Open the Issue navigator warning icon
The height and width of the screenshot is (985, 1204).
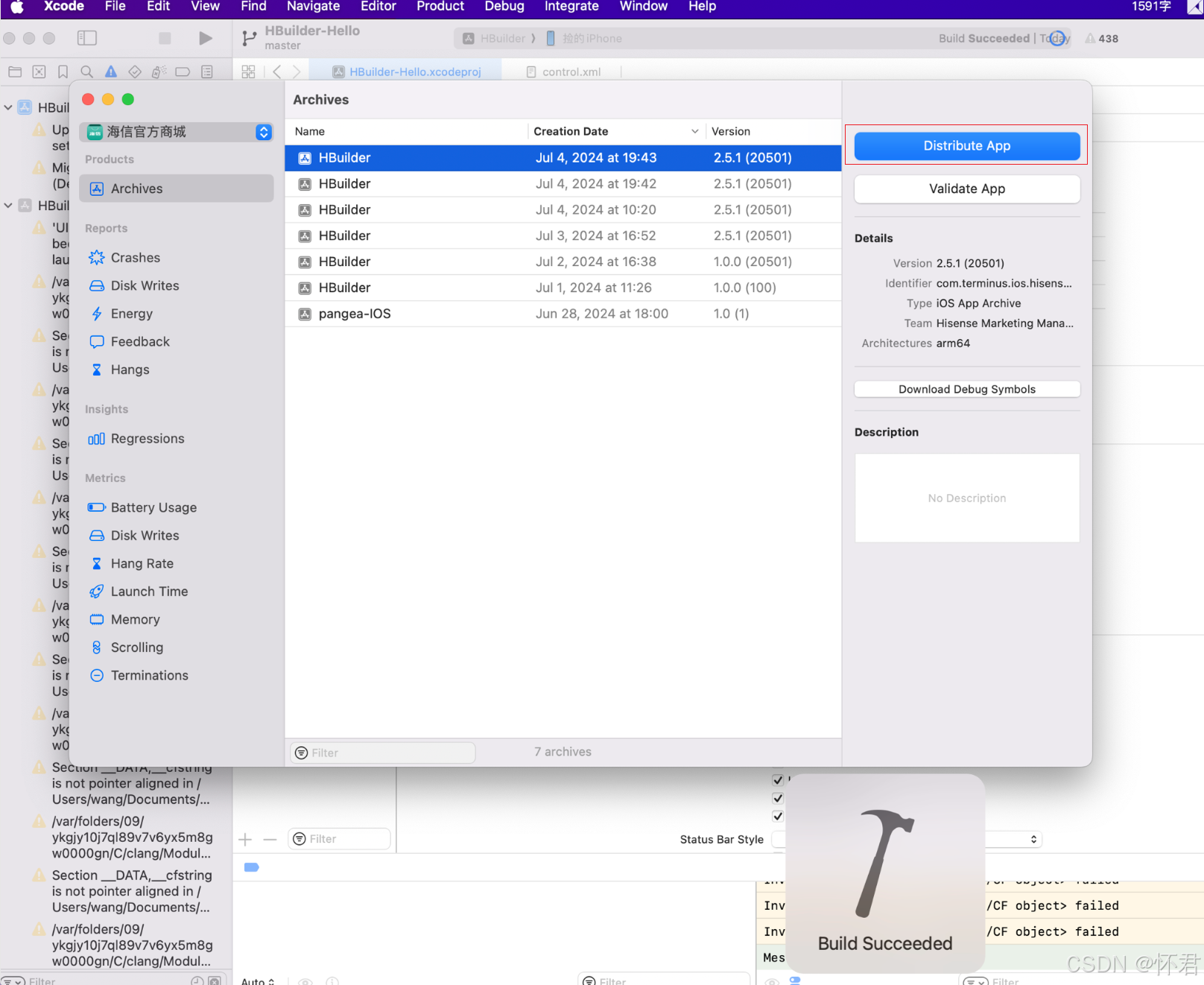[x=110, y=72]
